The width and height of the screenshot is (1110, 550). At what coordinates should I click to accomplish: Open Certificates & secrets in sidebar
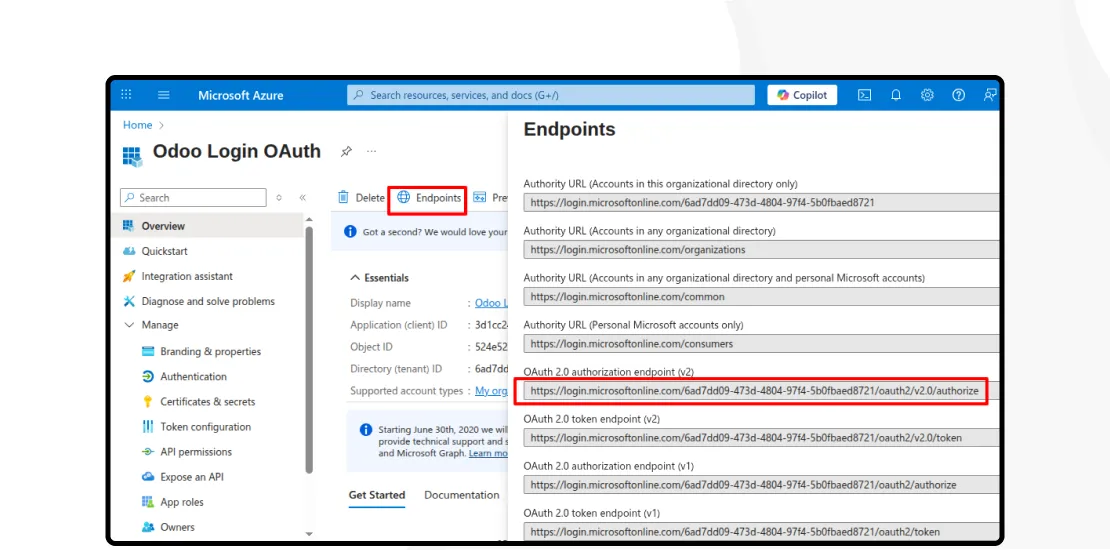point(207,402)
